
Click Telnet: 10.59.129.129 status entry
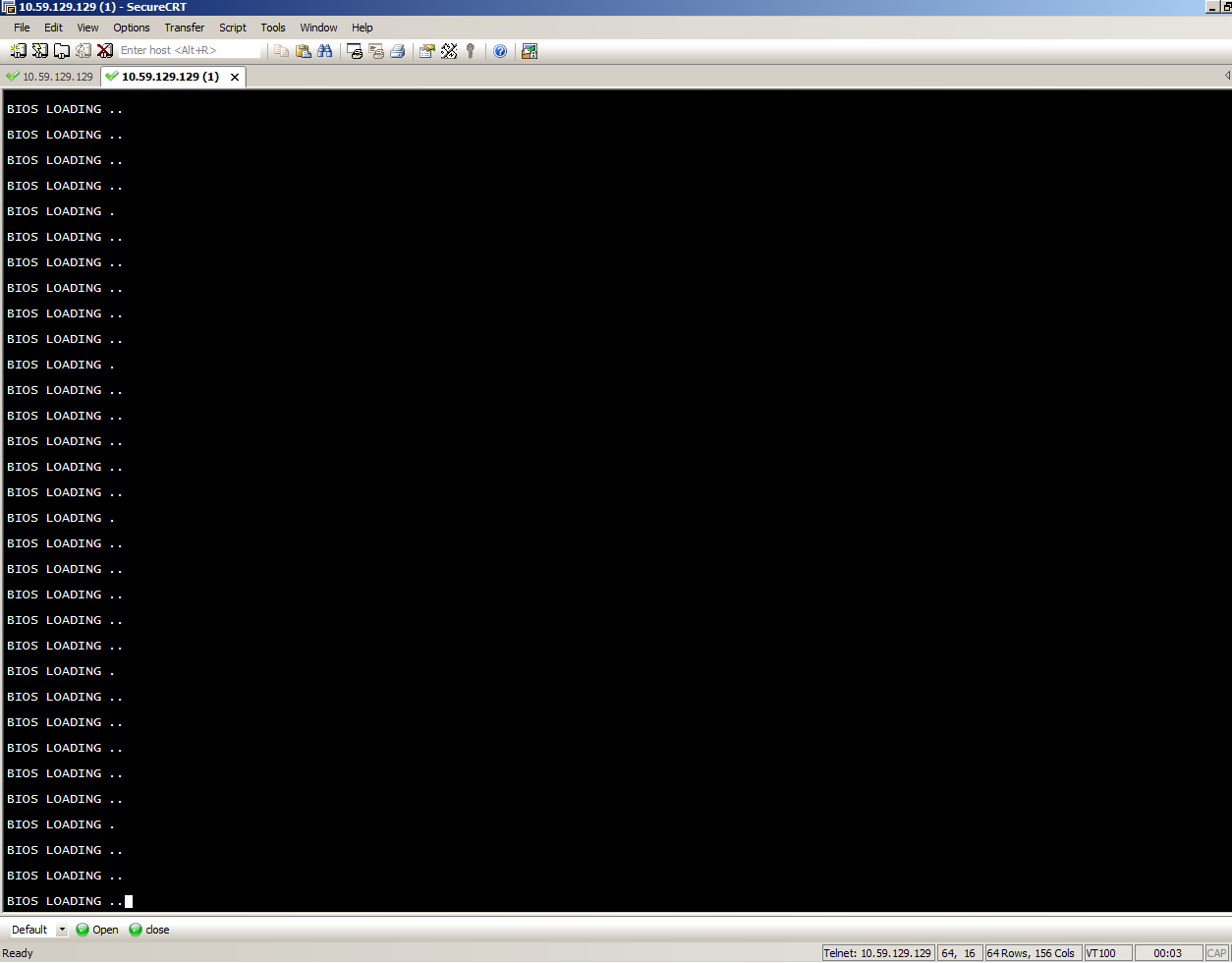(x=877, y=953)
